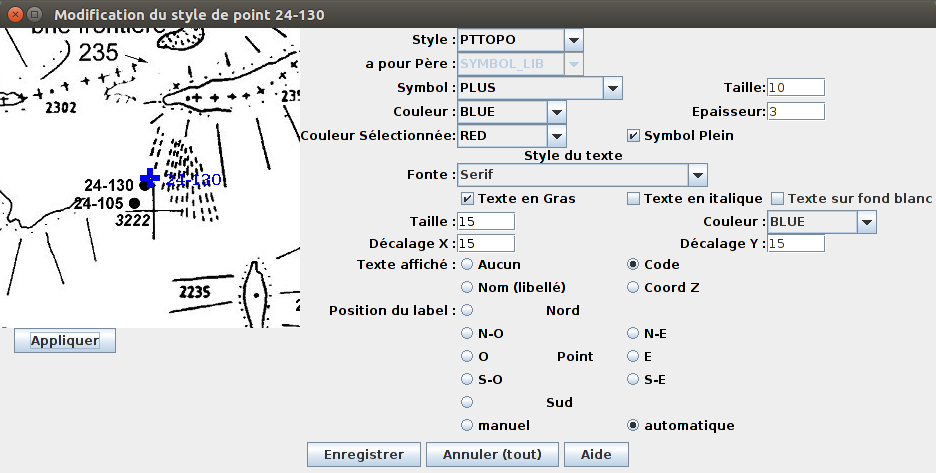
Task: Open Couleur Sélectionnée RED dropdown
Action: click(557, 135)
